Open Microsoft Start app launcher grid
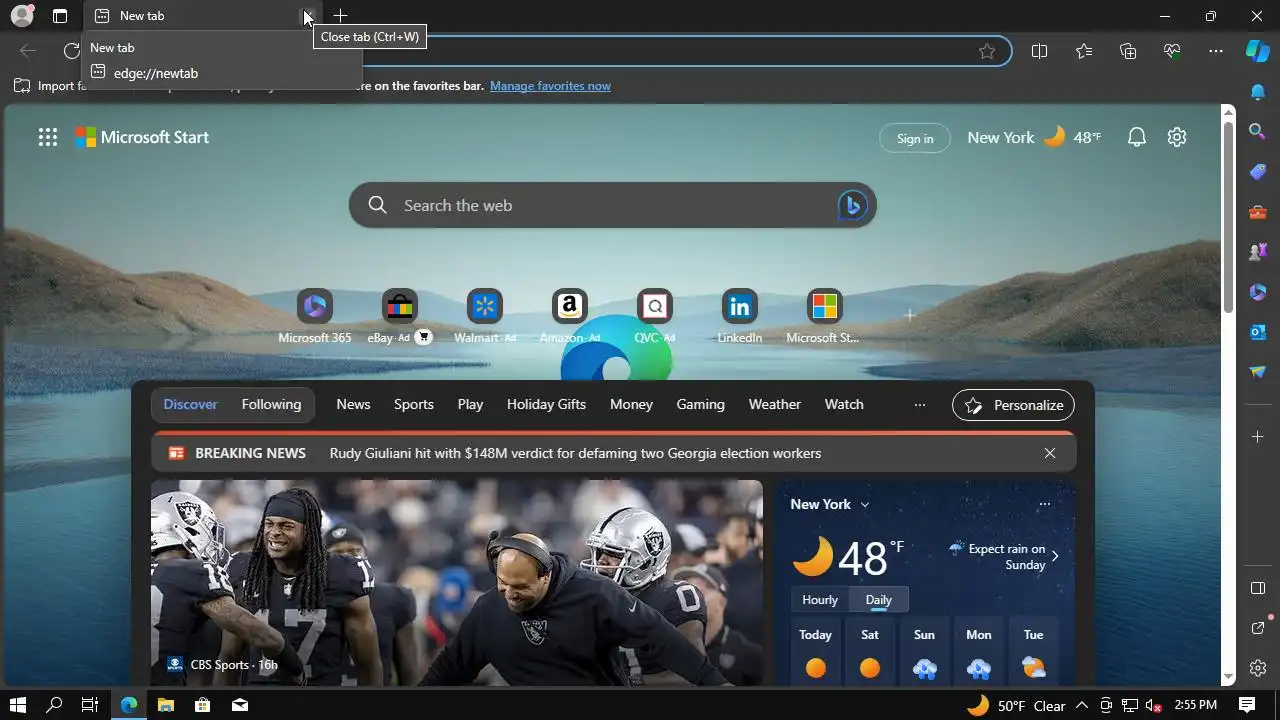 click(48, 138)
